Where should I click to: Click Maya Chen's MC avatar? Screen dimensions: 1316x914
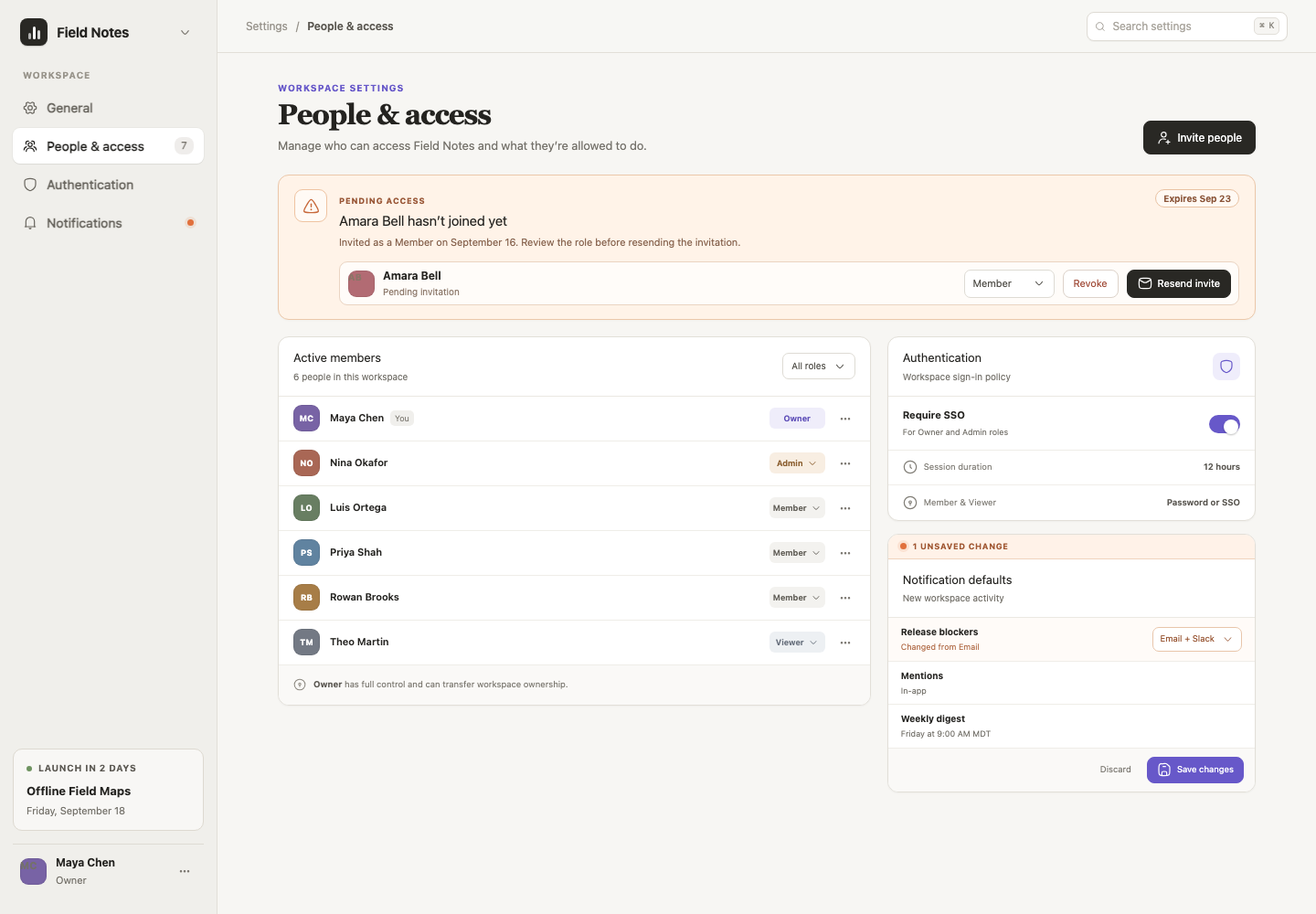(306, 419)
